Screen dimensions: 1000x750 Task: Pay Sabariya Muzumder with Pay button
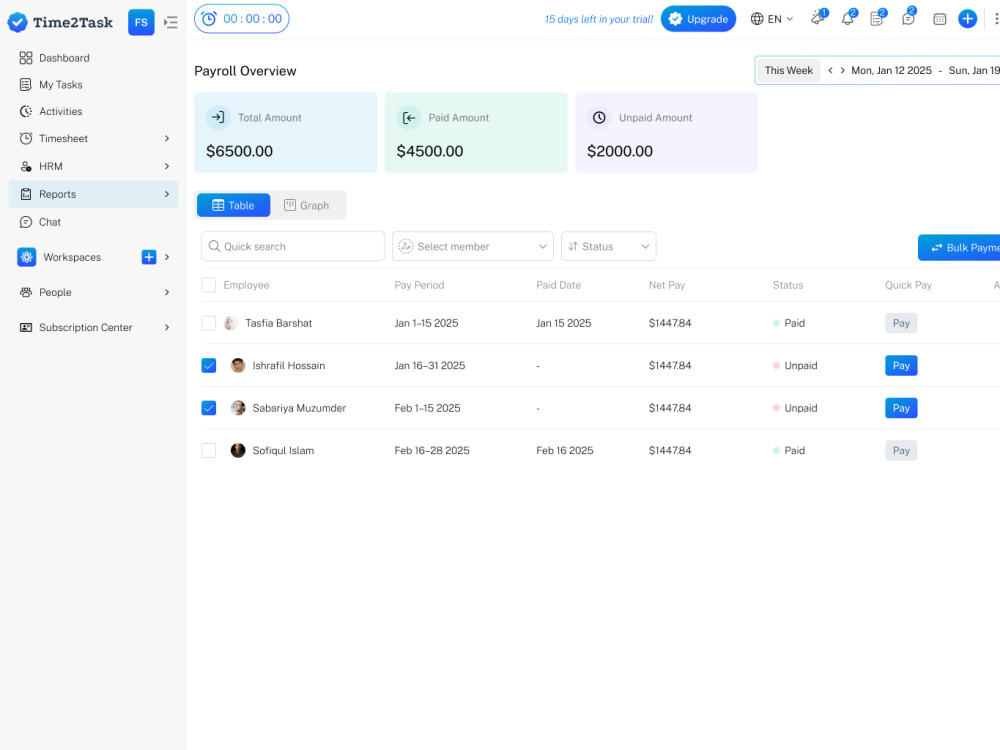click(x=901, y=408)
